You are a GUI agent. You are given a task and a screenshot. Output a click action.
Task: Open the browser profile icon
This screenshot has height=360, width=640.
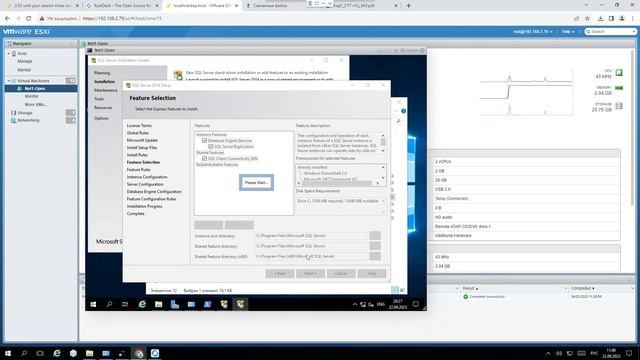622,18
